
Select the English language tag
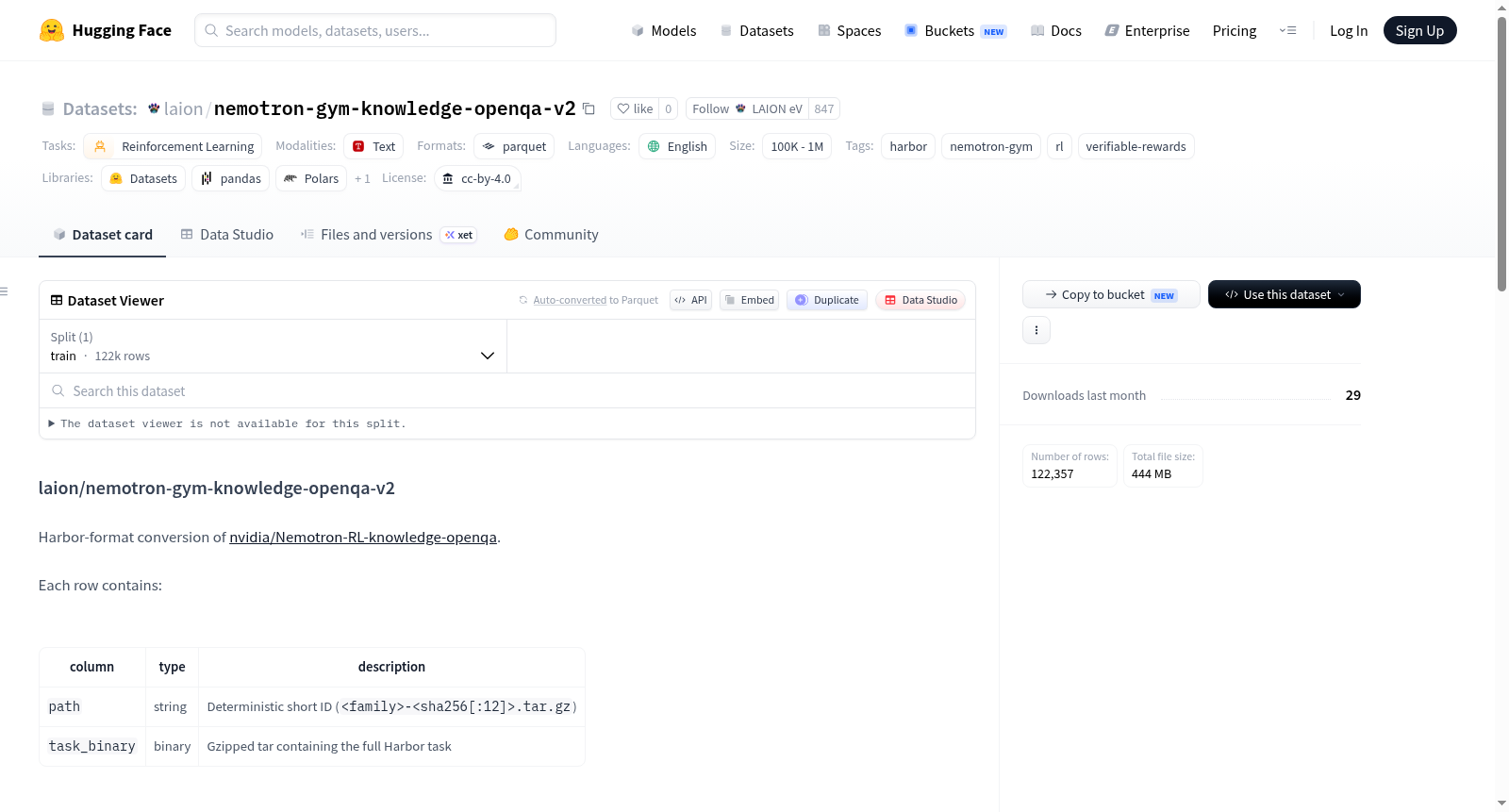coord(677,146)
